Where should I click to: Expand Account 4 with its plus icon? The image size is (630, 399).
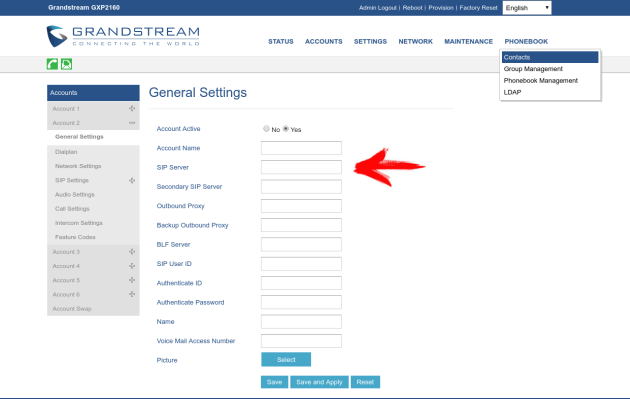point(132,266)
